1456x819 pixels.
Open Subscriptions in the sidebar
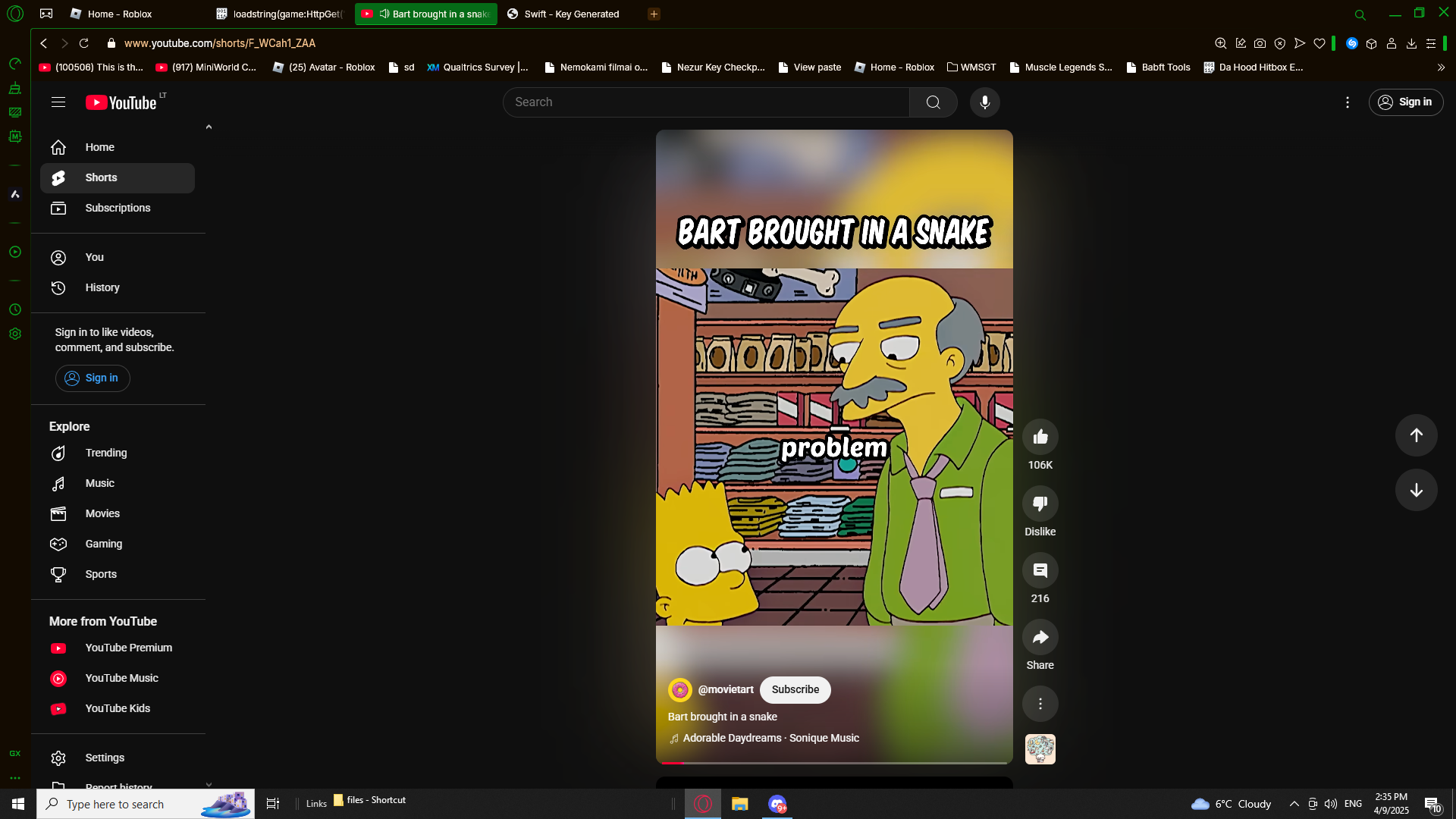pyautogui.click(x=118, y=208)
